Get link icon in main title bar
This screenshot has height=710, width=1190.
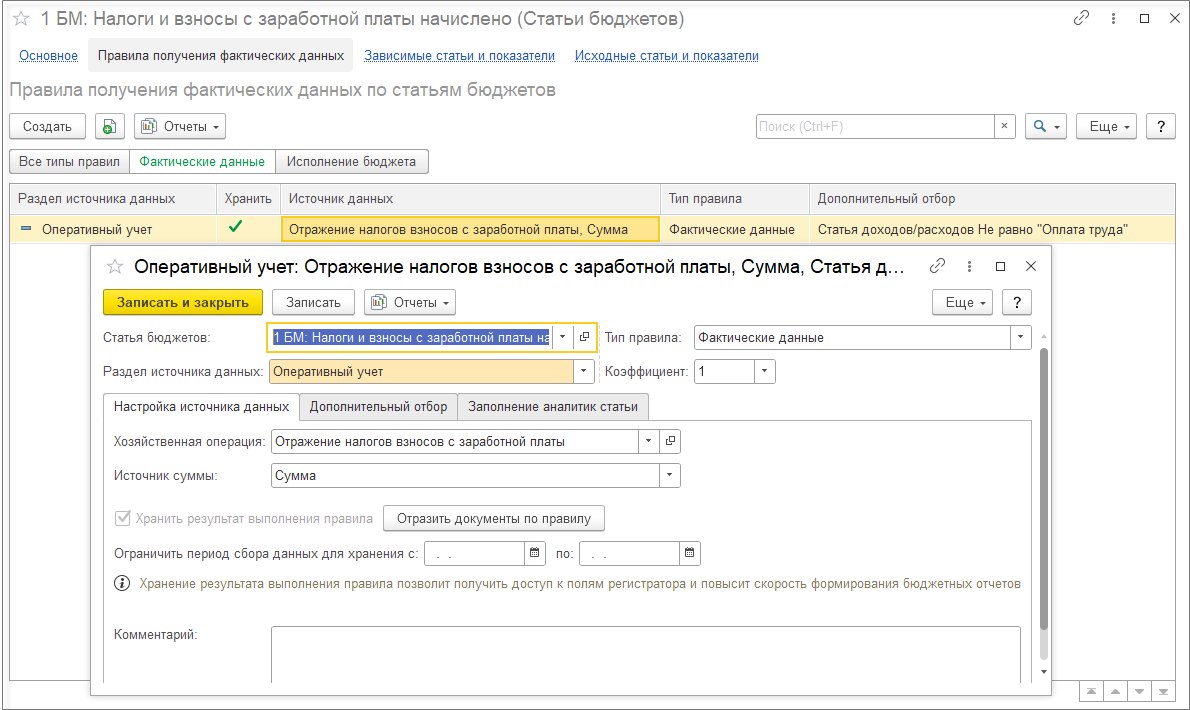(x=1081, y=18)
